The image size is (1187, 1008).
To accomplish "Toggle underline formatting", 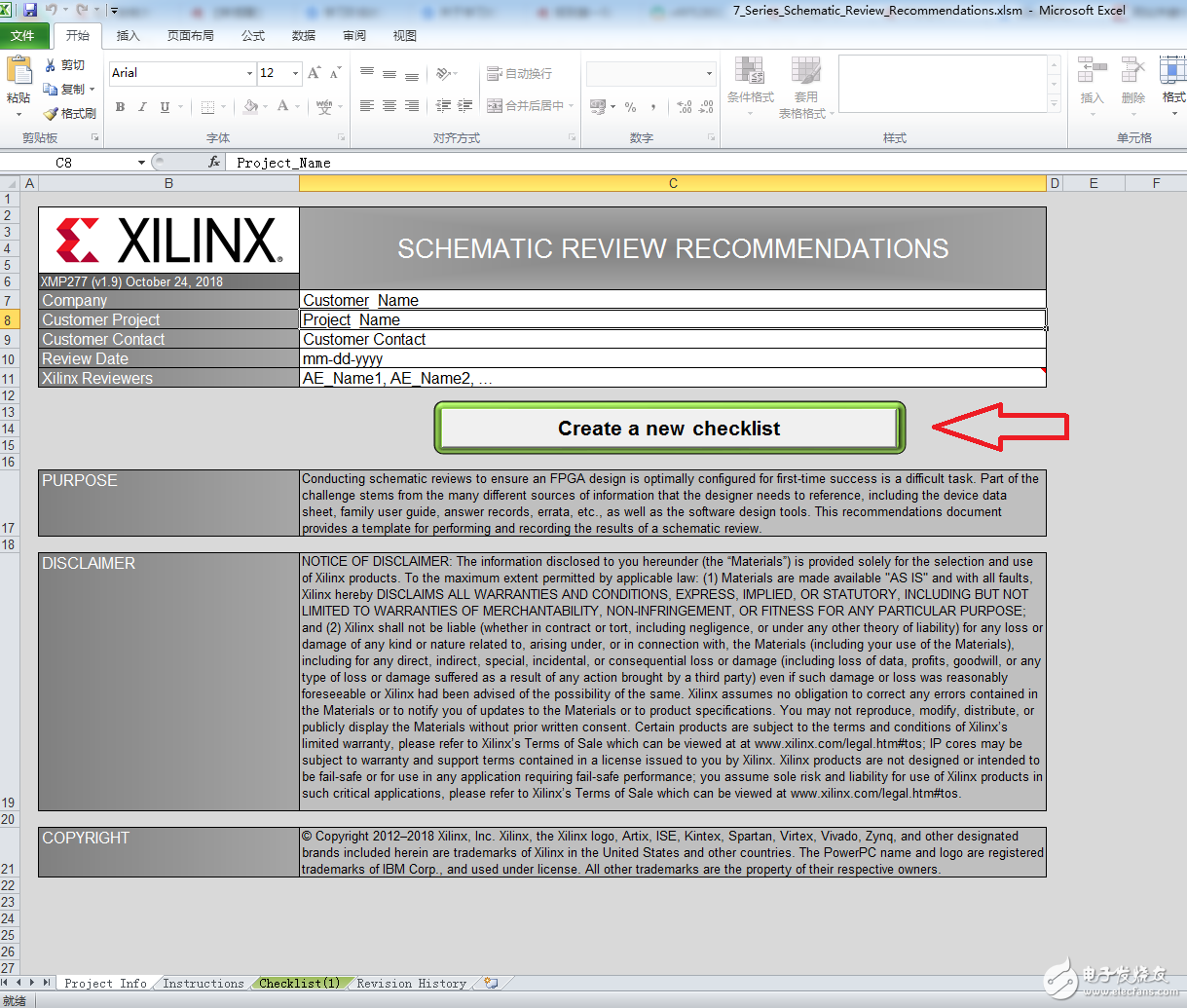I will 165,107.
